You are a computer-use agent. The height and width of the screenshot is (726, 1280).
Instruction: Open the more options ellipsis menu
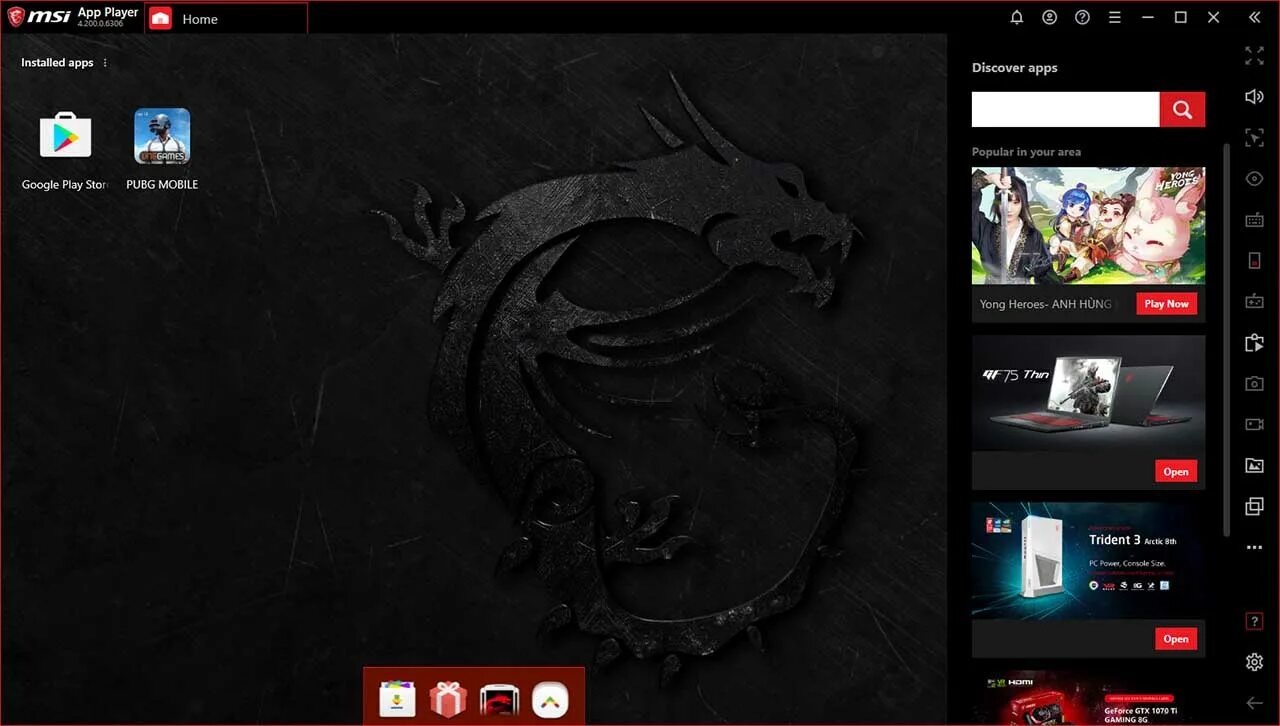tap(1254, 547)
